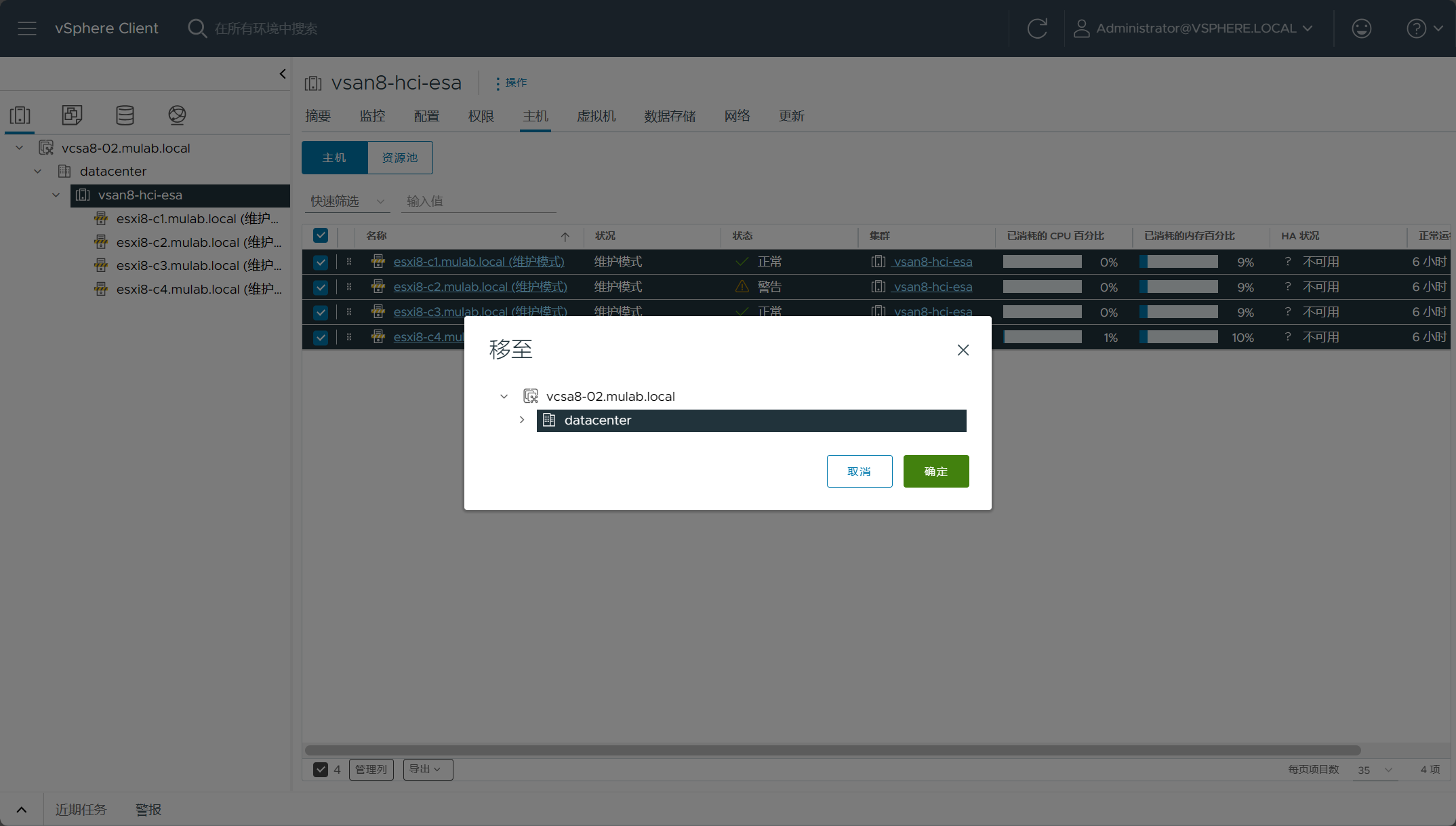1456x826 pixels.
Task: Collapse vcsa8-02.mulab.local in sidebar tree
Action: pyautogui.click(x=20, y=148)
